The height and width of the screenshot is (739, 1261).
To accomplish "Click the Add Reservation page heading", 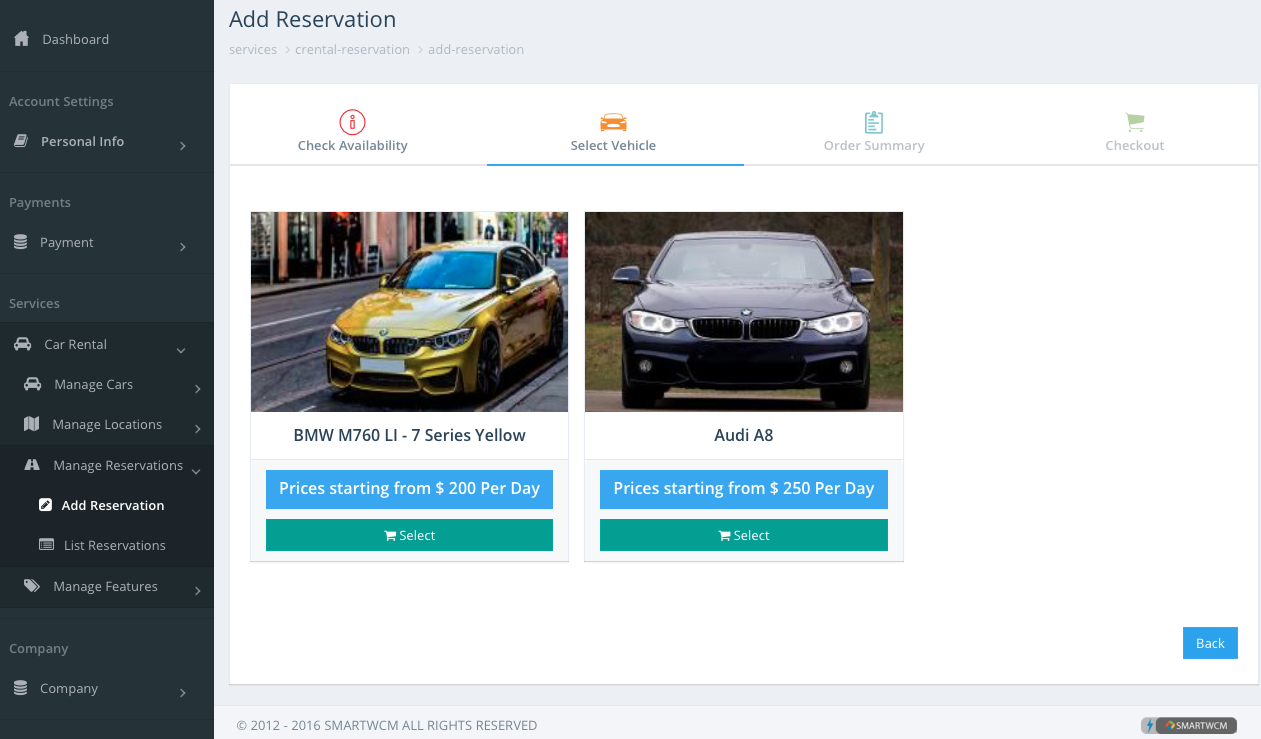I will tap(312, 19).
